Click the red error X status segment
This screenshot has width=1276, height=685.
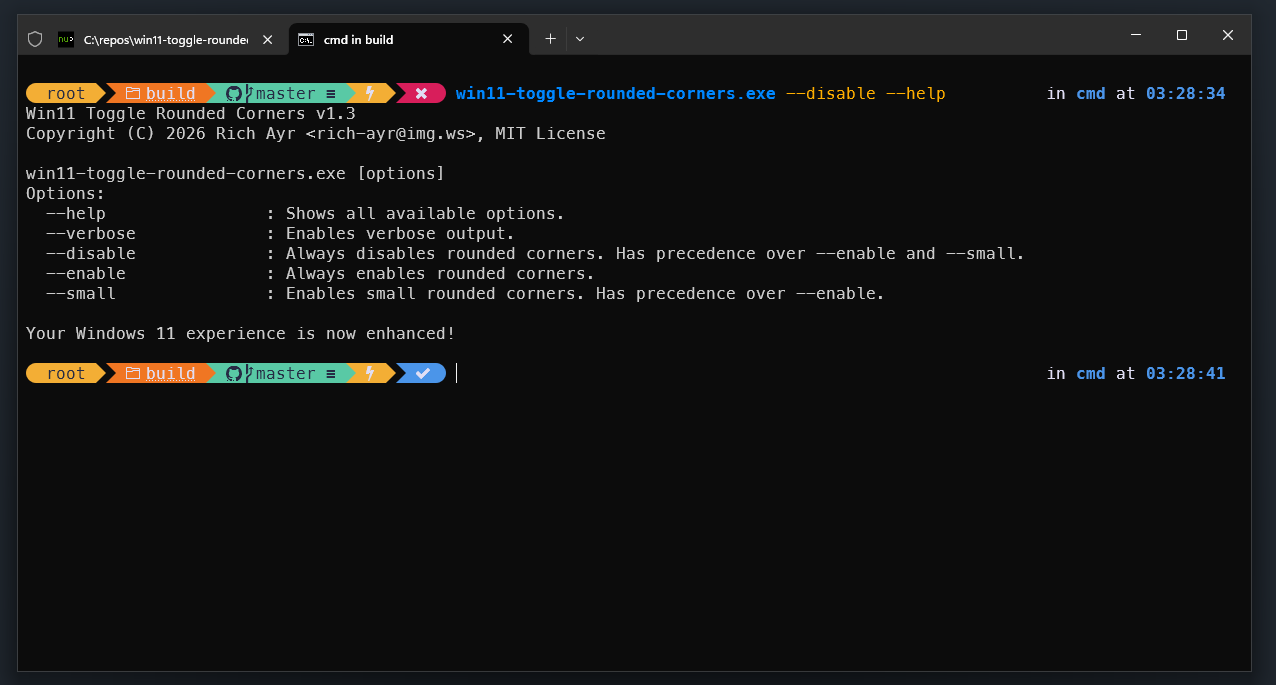pyautogui.click(x=421, y=93)
